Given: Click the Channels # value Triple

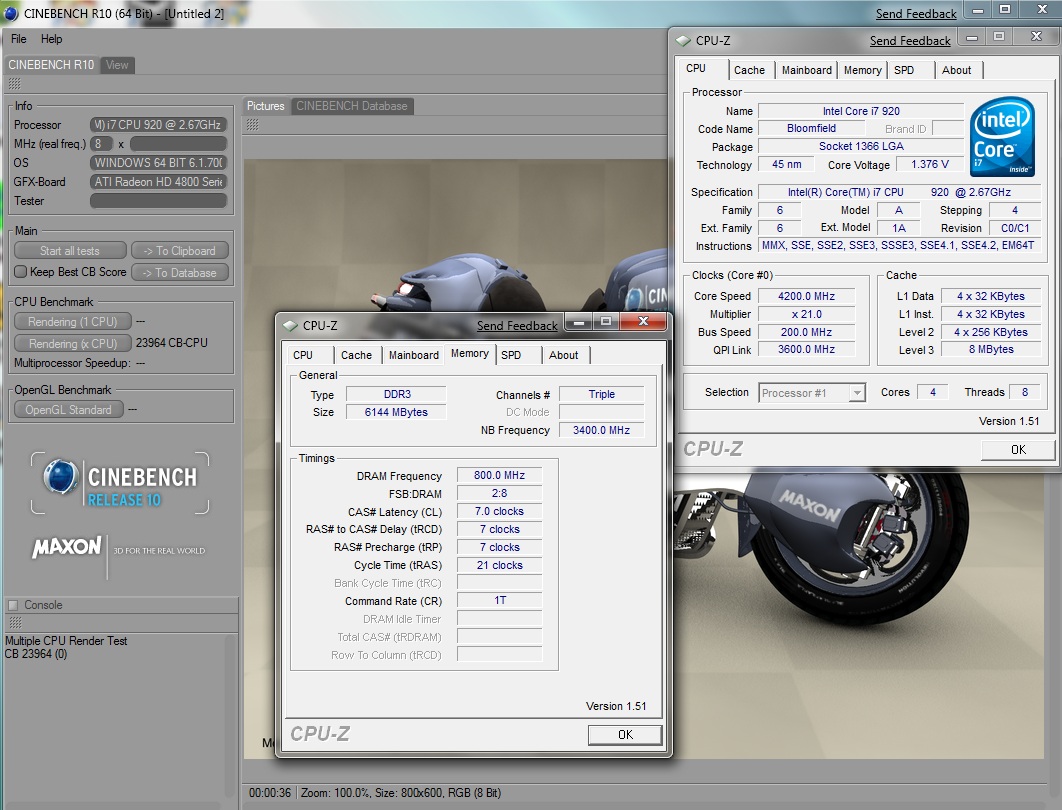Looking at the screenshot, I should coord(601,394).
